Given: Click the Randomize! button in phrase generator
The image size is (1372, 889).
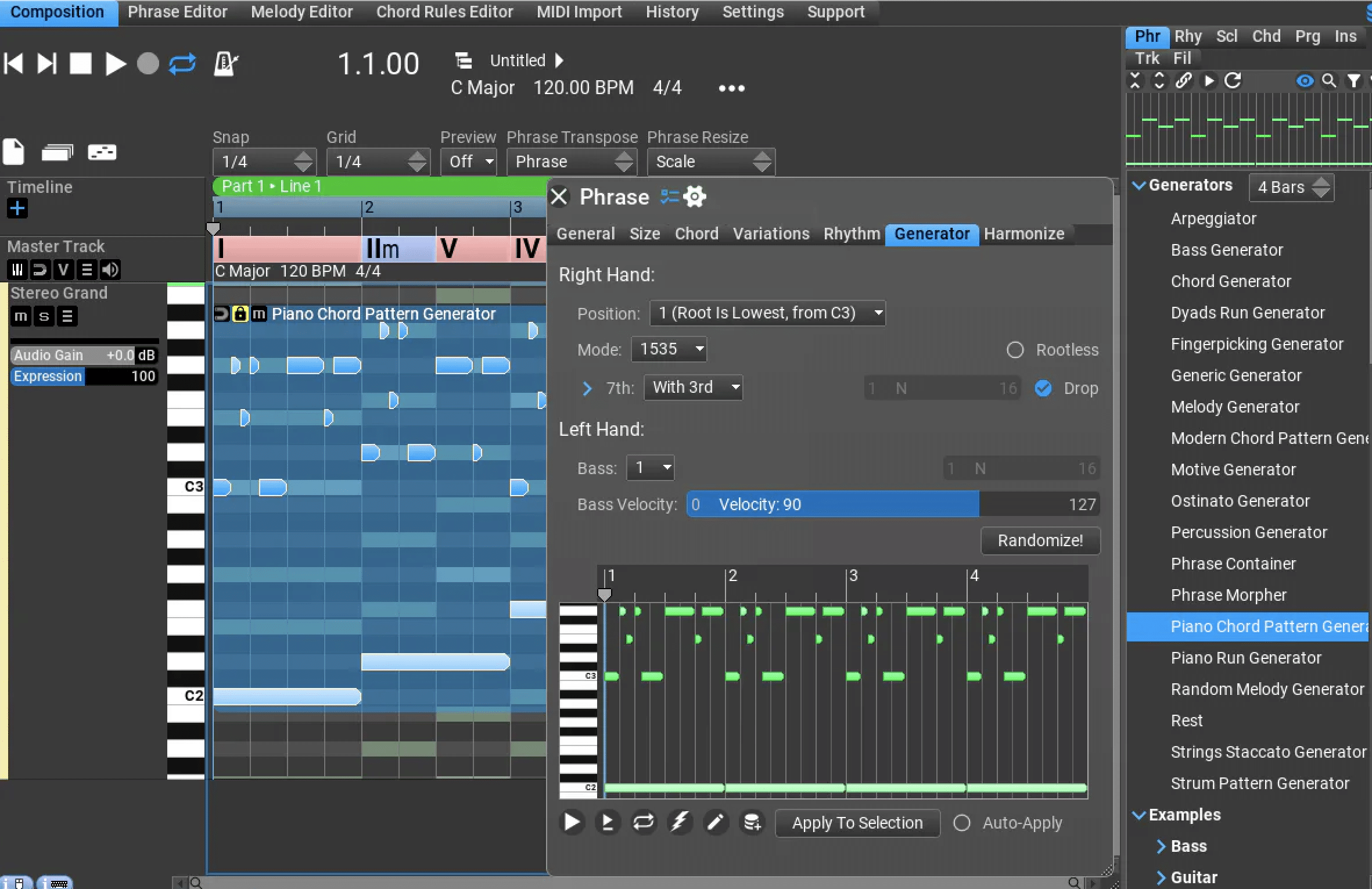Looking at the screenshot, I should tap(1040, 540).
